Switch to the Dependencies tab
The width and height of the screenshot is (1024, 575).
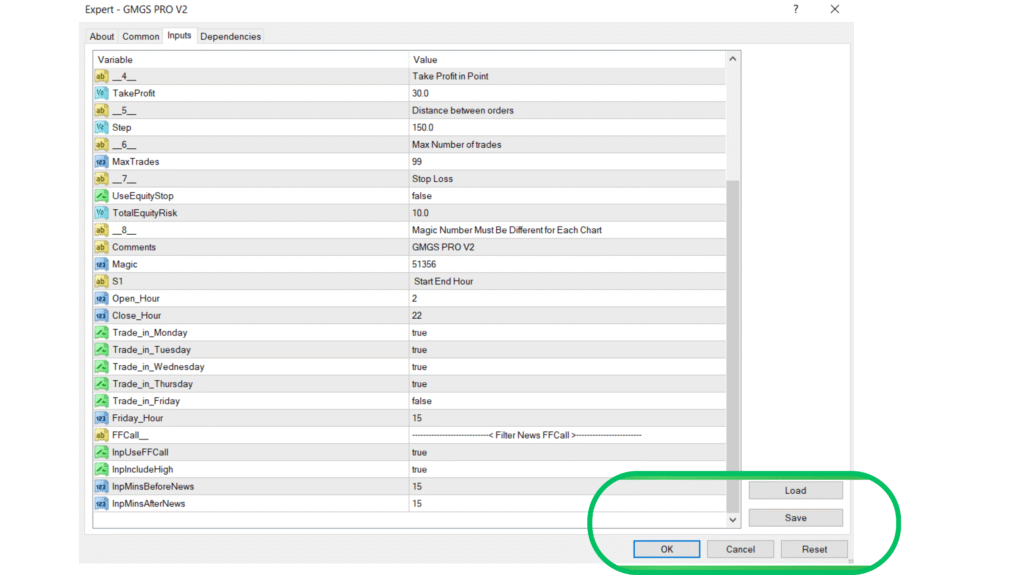pos(230,37)
